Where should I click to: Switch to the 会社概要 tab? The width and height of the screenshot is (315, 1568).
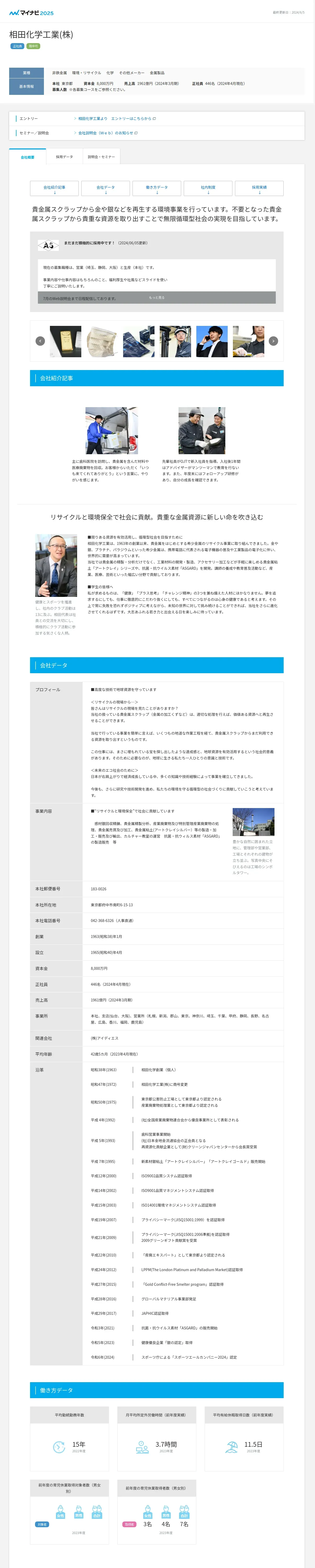point(27,157)
